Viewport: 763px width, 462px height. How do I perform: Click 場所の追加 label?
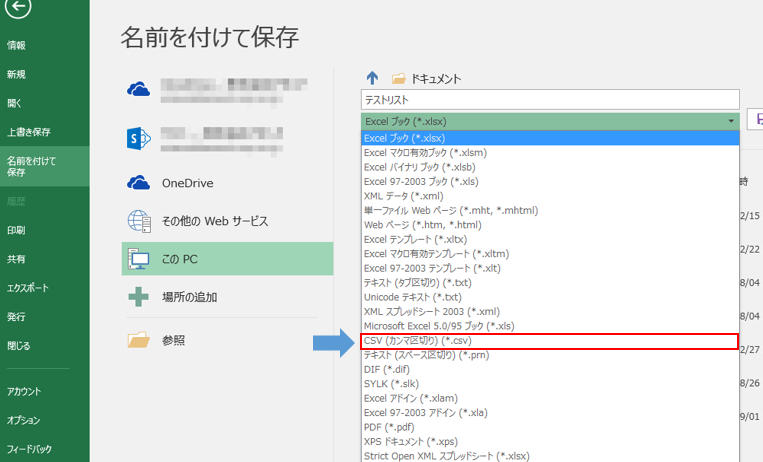[189, 297]
